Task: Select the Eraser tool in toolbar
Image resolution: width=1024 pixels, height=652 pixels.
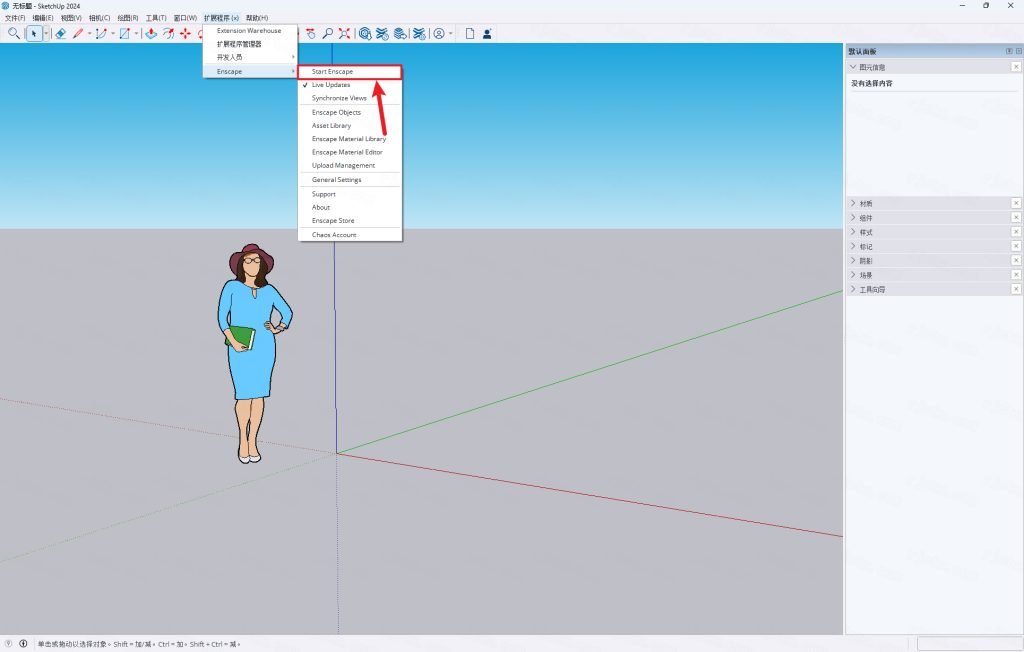Action: click(x=60, y=33)
